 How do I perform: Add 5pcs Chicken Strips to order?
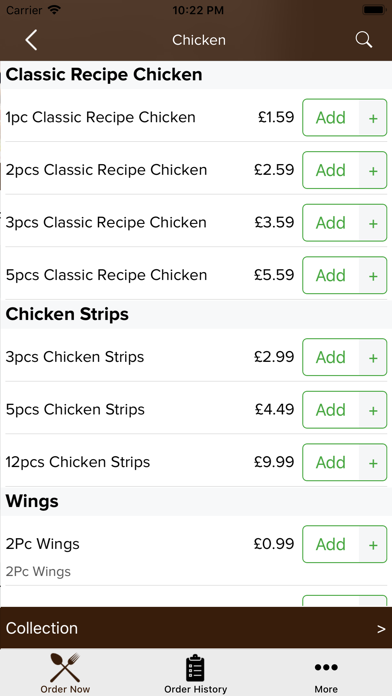click(331, 410)
